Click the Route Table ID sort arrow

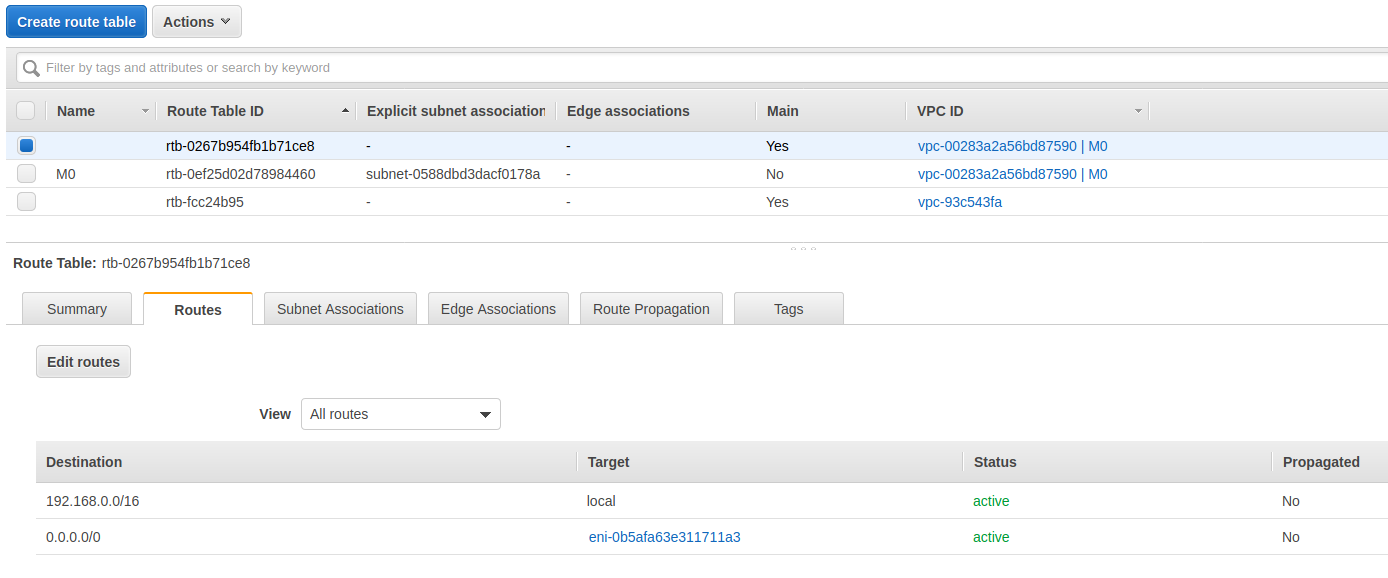point(346,111)
